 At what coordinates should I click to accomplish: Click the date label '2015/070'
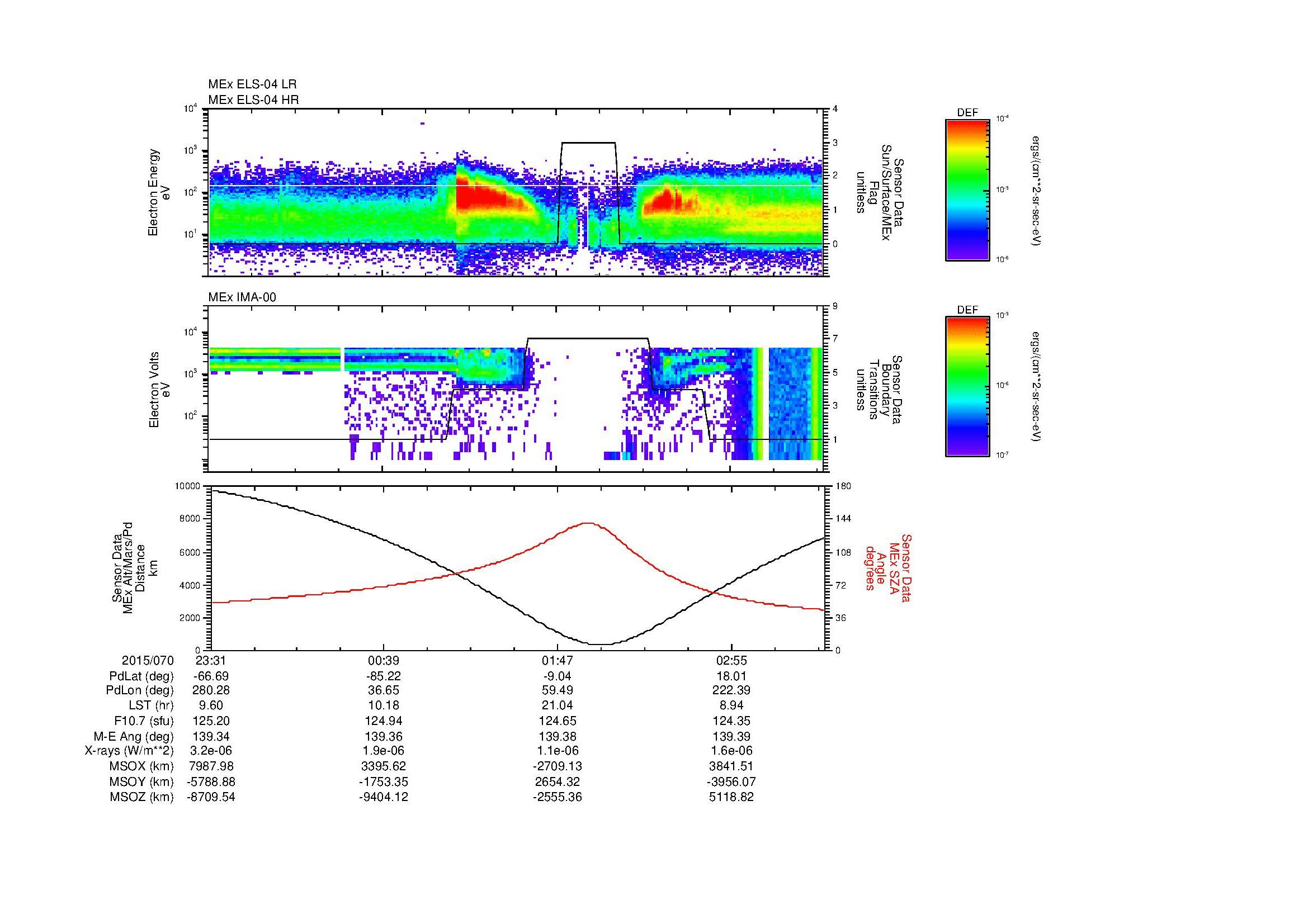[148, 661]
